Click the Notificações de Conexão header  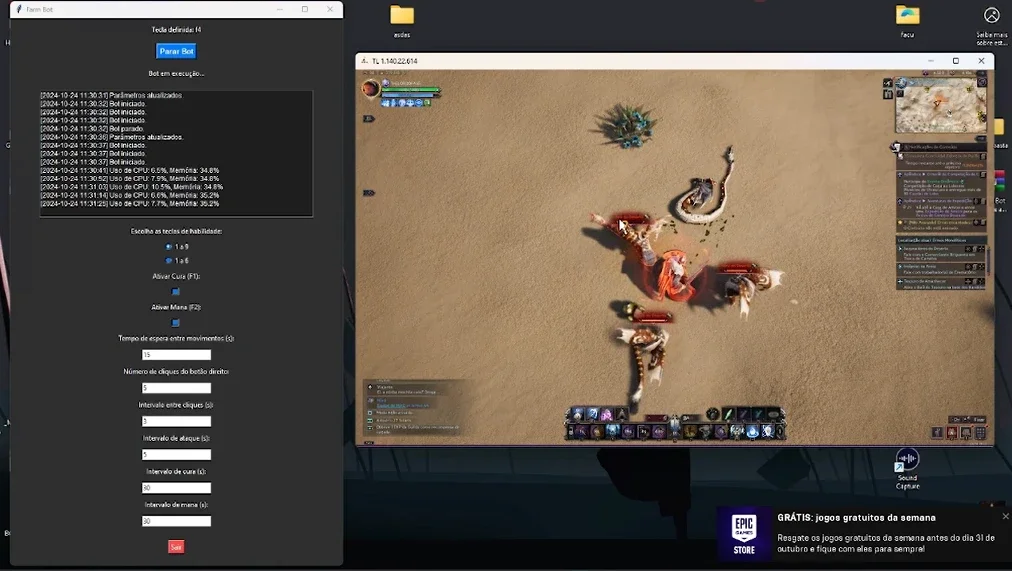pos(939,147)
